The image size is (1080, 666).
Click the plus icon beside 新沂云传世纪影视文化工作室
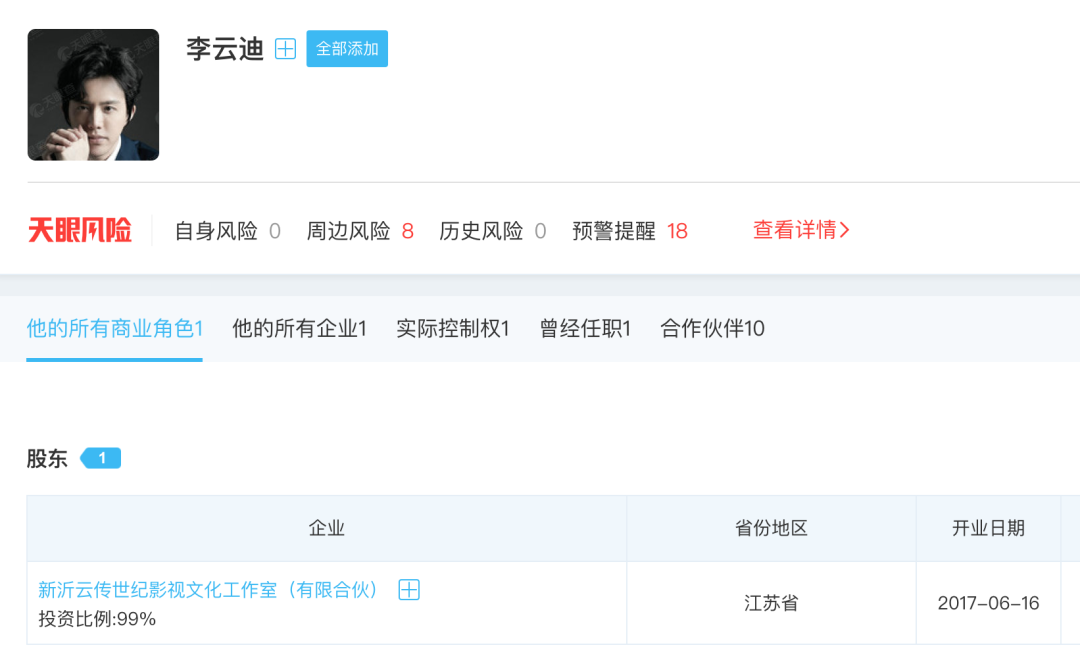[x=409, y=590]
